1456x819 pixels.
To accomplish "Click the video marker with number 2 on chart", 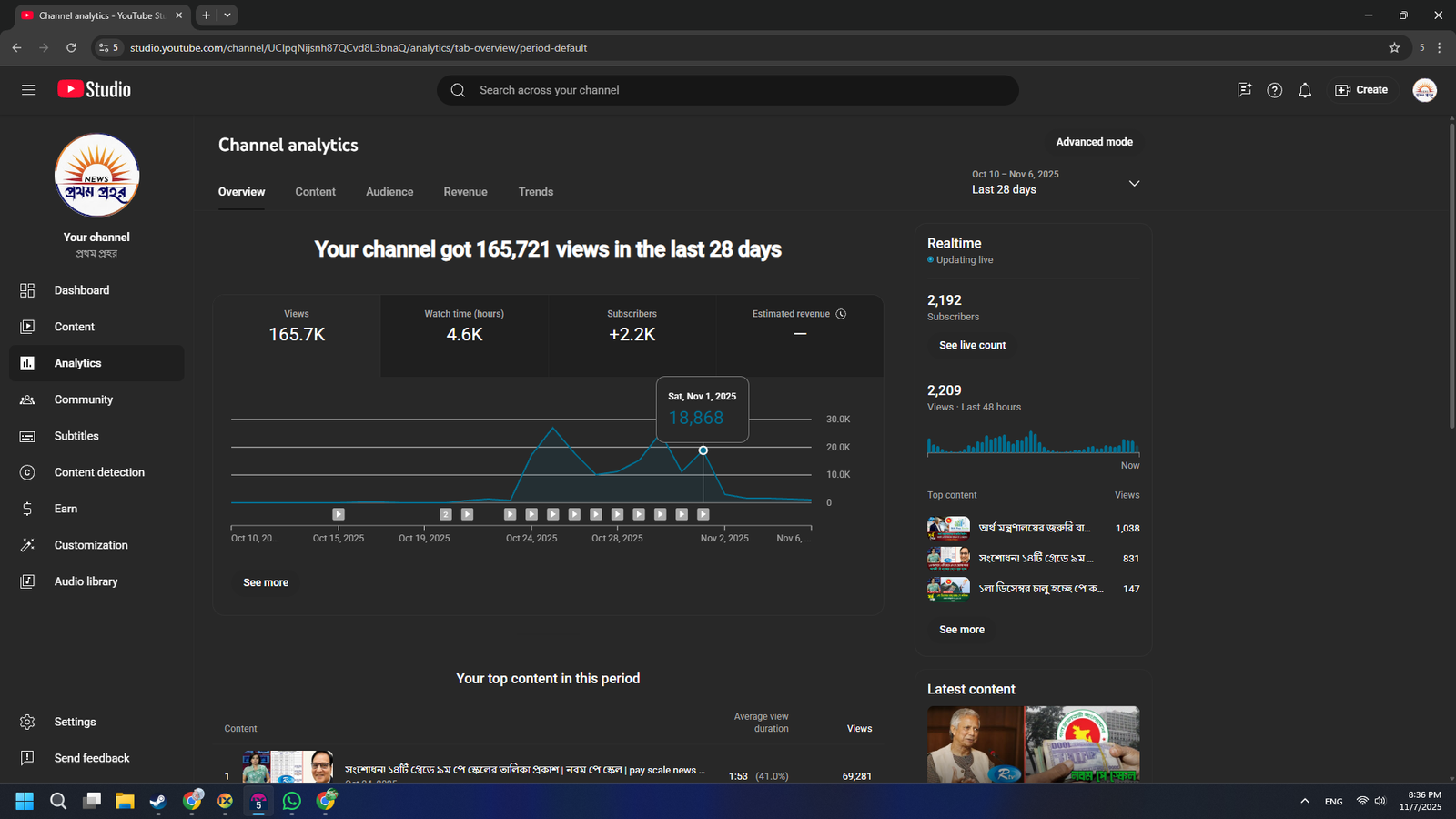I will point(445,514).
